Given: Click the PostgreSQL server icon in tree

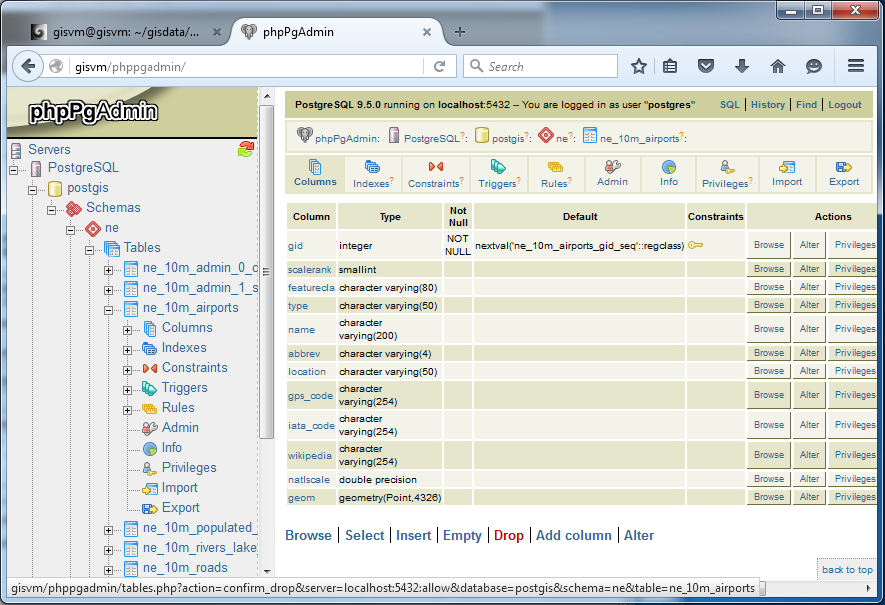Looking at the screenshot, I should pyautogui.click(x=36, y=168).
